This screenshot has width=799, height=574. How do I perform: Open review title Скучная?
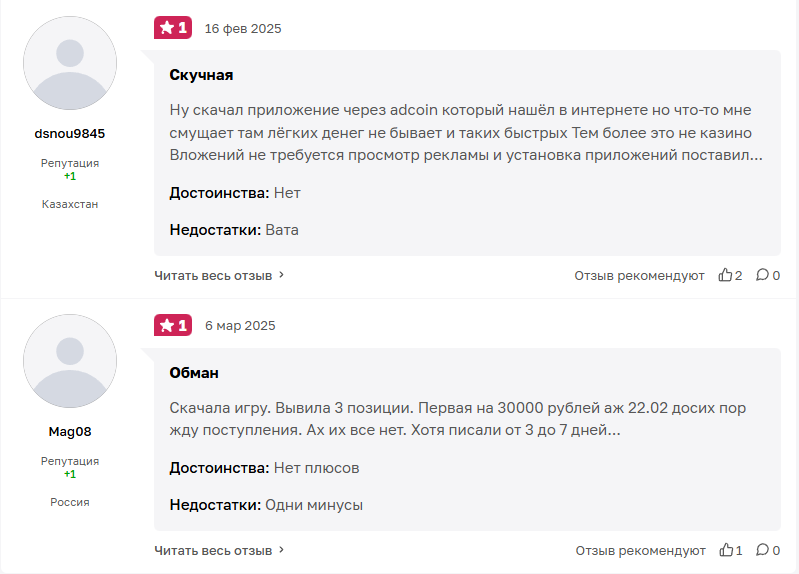(201, 75)
